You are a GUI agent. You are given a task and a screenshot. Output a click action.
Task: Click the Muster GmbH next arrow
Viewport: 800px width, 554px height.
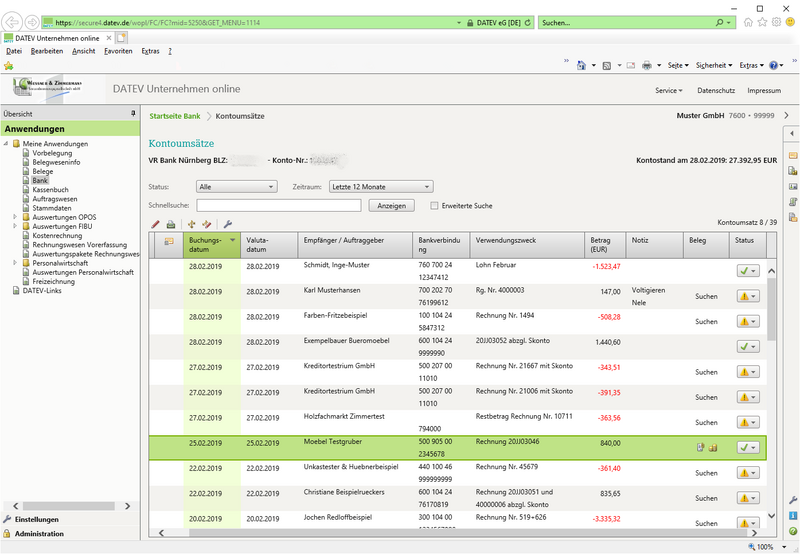(786, 115)
